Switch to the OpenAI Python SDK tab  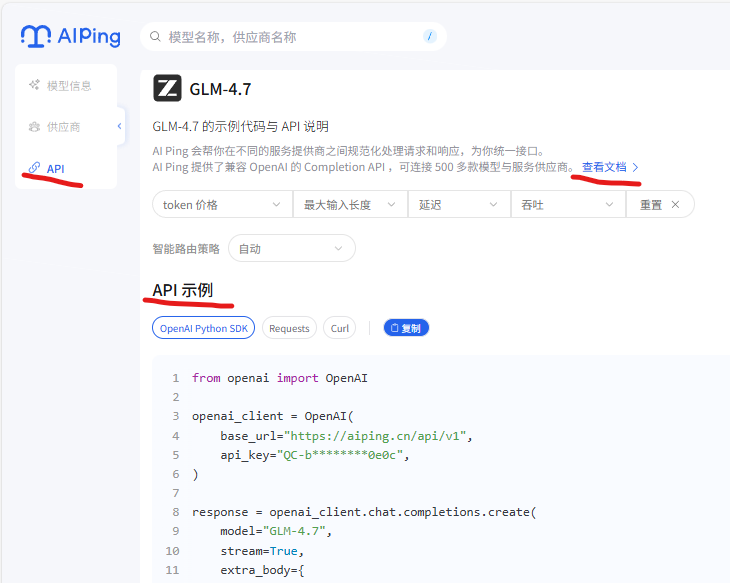coord(203,328)
